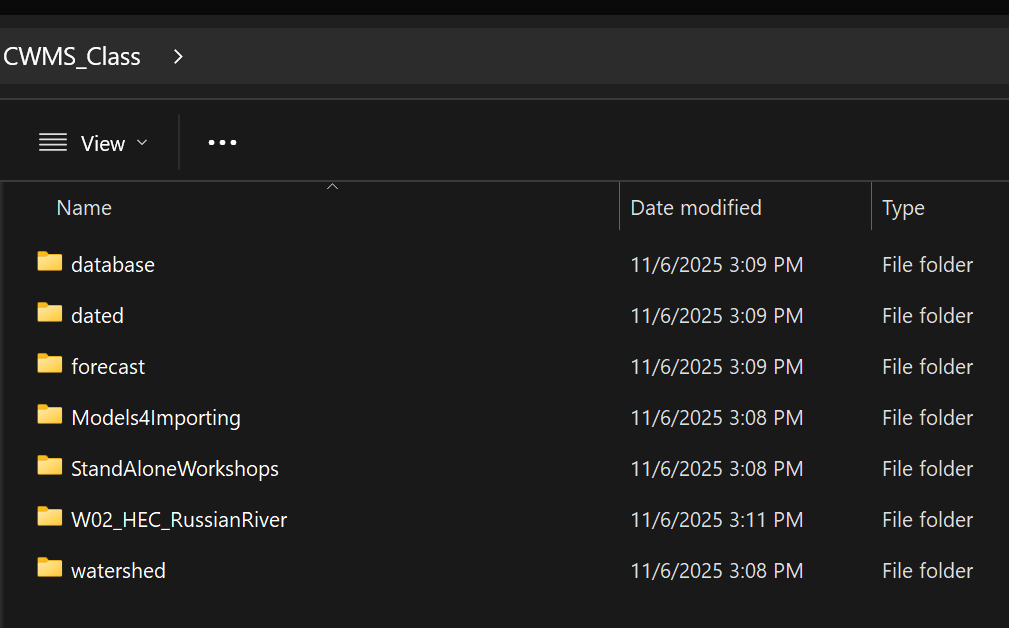Screen dimensions: 1009x628
Task: Select the W02_HEC_RussianRiver folder name
Action: pyautogui.click(x=179, y=520)
